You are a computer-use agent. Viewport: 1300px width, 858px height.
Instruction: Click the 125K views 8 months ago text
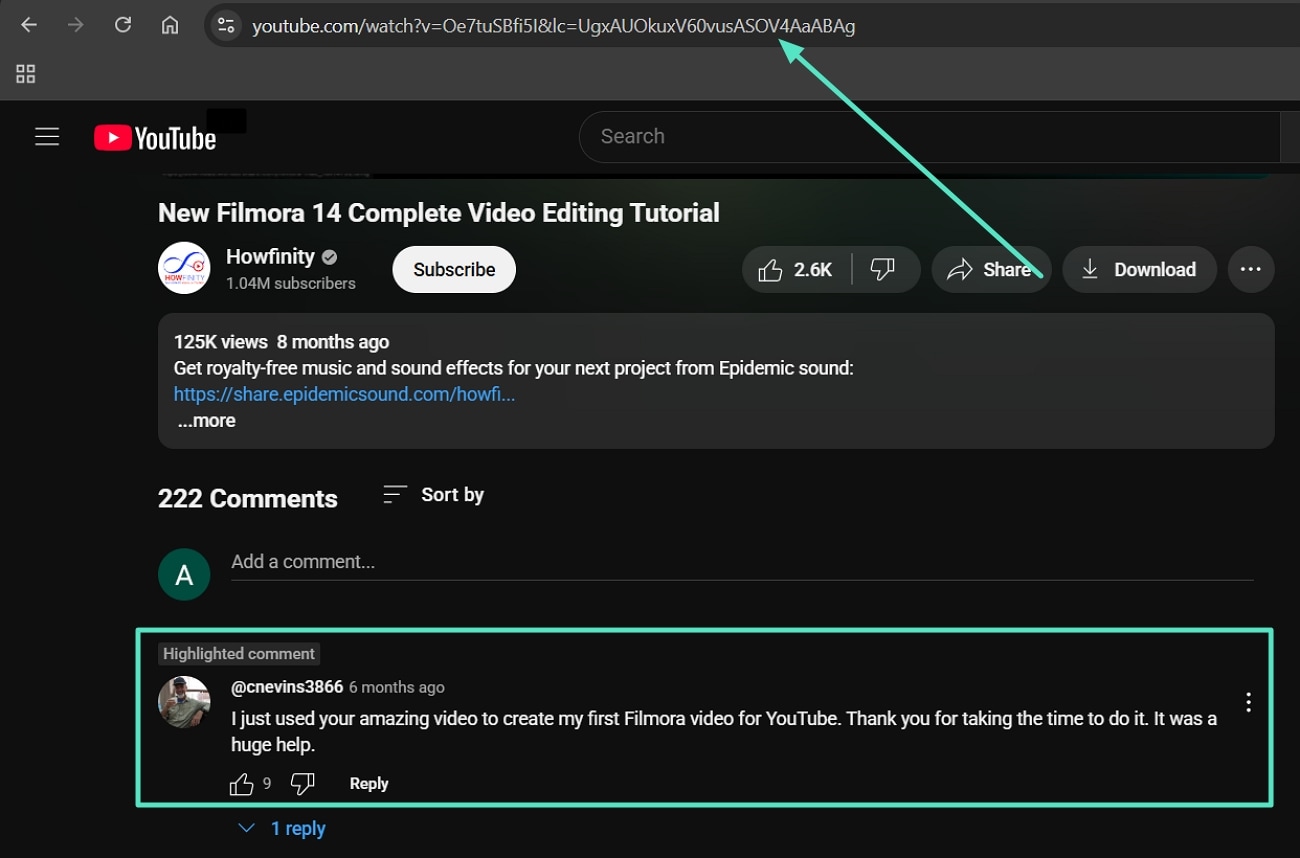point(281,342)
